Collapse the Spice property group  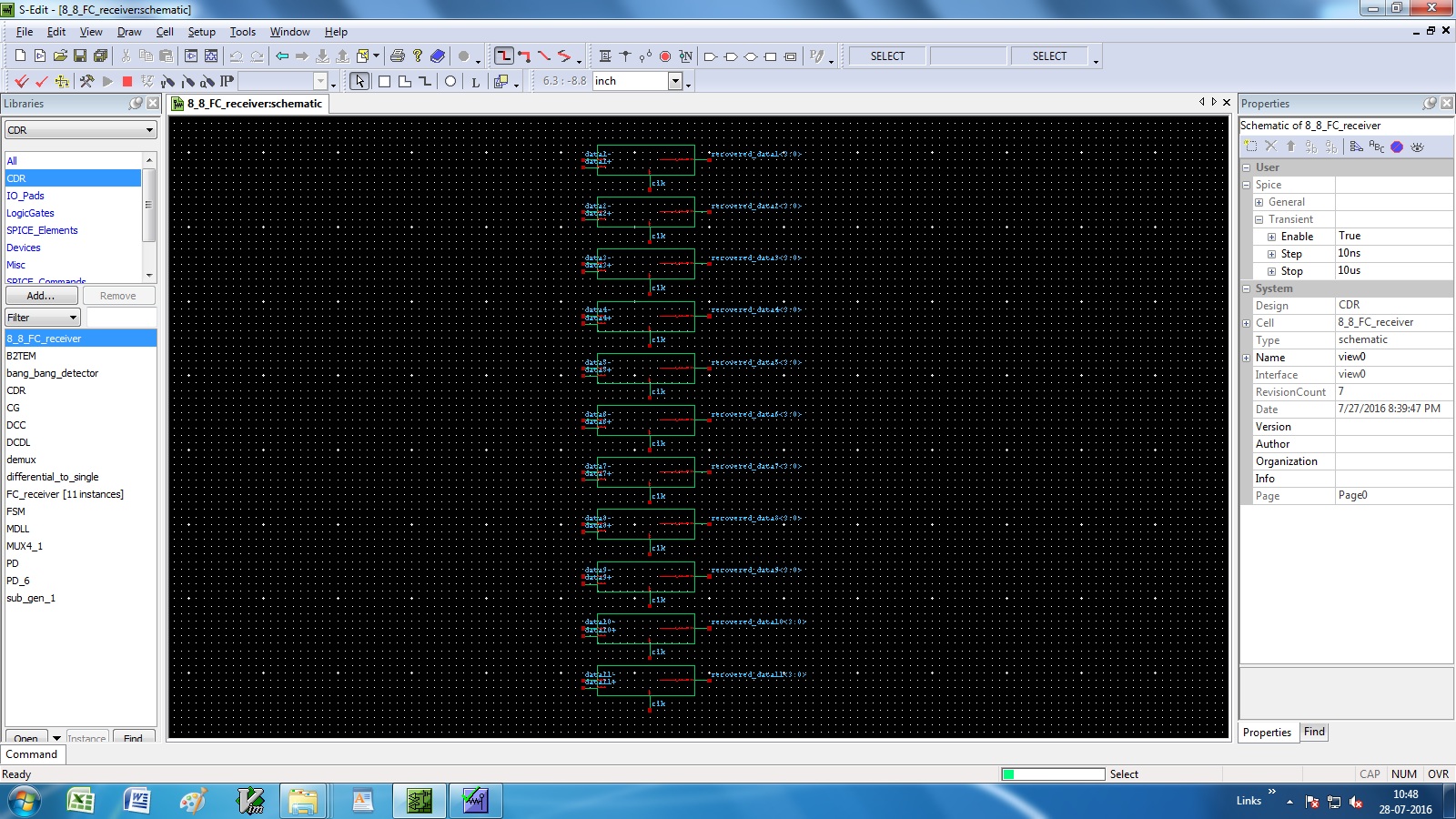(x=1247, y=185)
